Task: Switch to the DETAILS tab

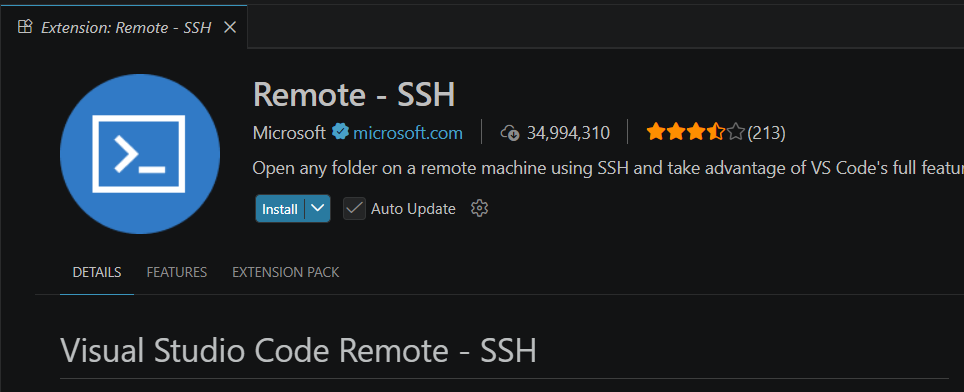Action: coord(97,272)
